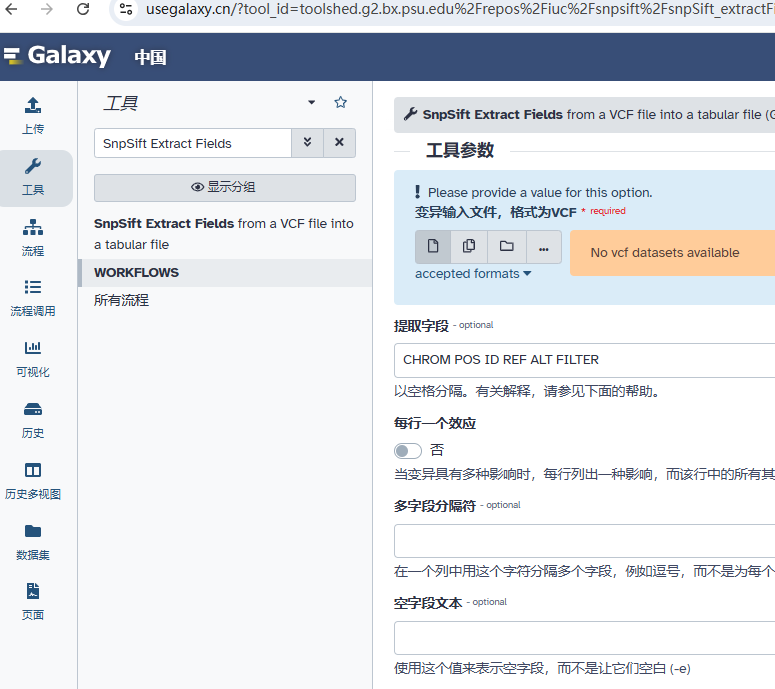This screenshot has width=775, height=689.
Task: Click the tool search field
Action: (193, 143)
